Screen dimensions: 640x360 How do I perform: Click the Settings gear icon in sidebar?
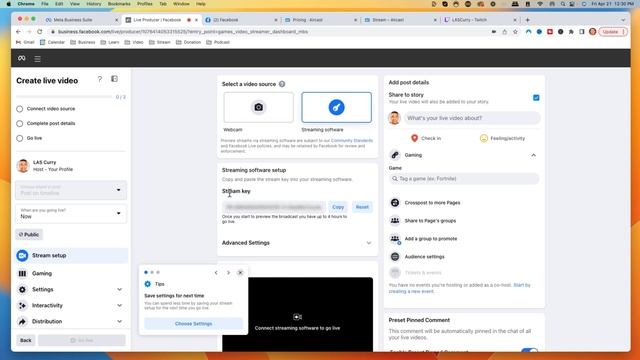coord(22,289)
